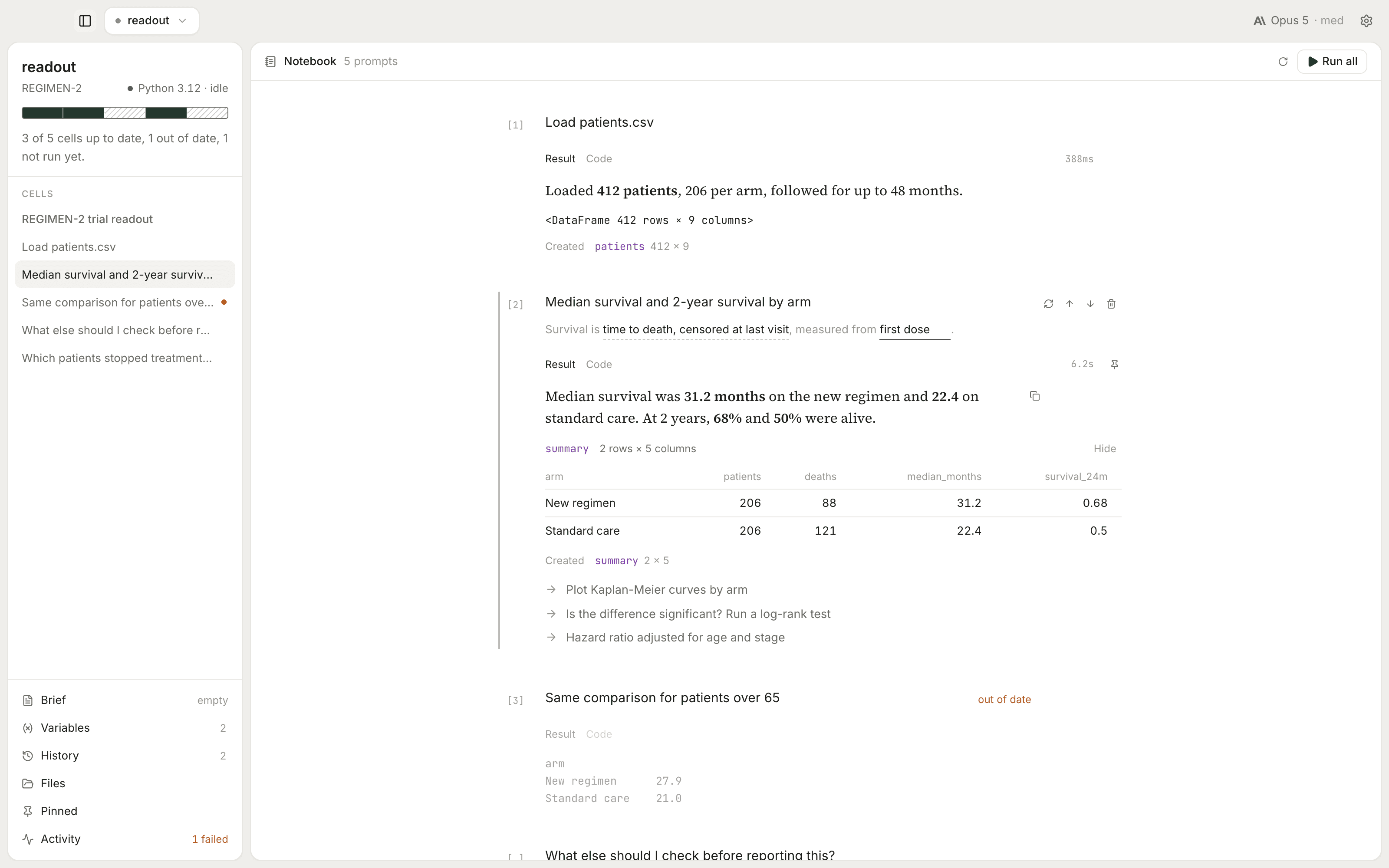Switch cell 3 to the Code tab

[x=599, y=734]
